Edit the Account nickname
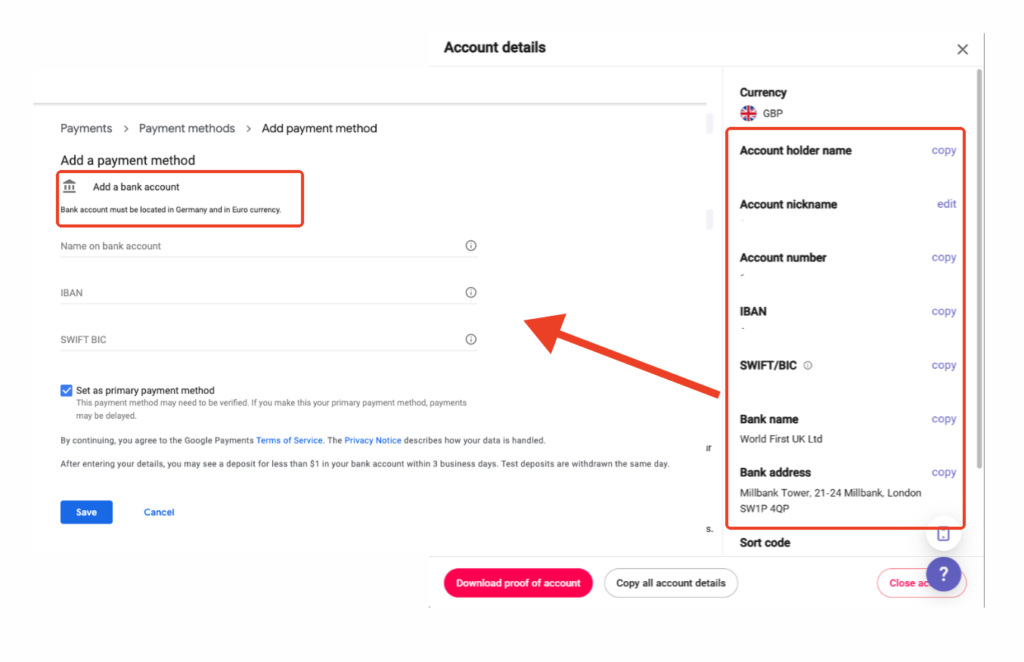Image resolution: width=1024 pixels, height=662 pixels. click(946, 204)
